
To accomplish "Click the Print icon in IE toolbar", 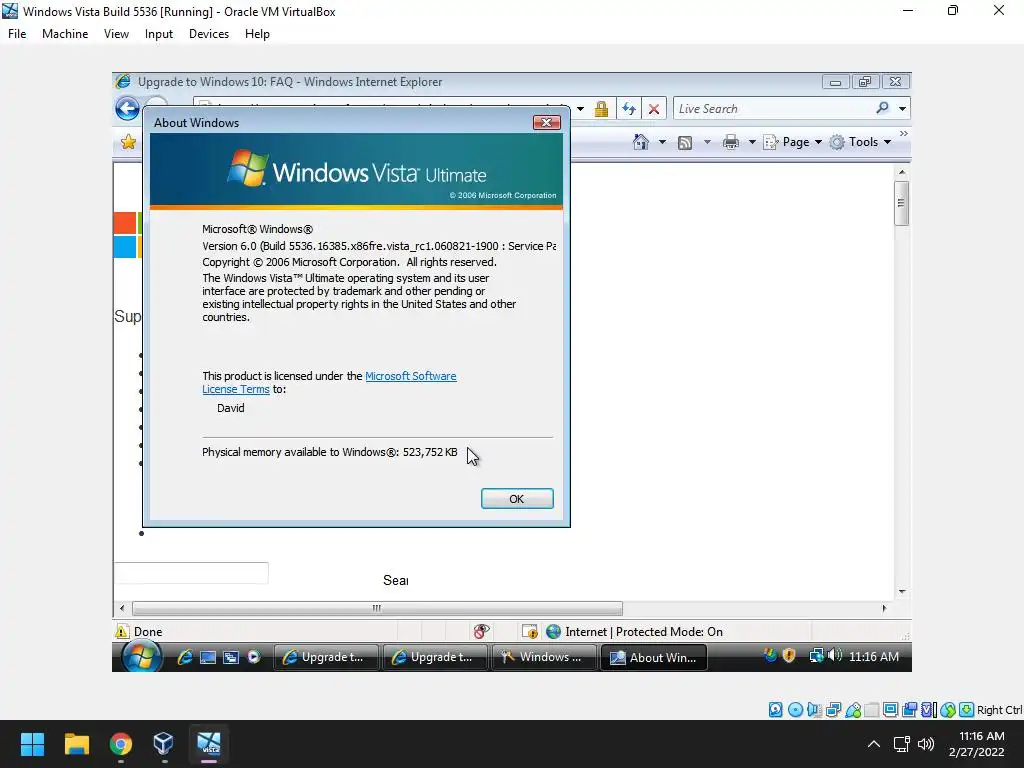I will click(x=731, y=142).
